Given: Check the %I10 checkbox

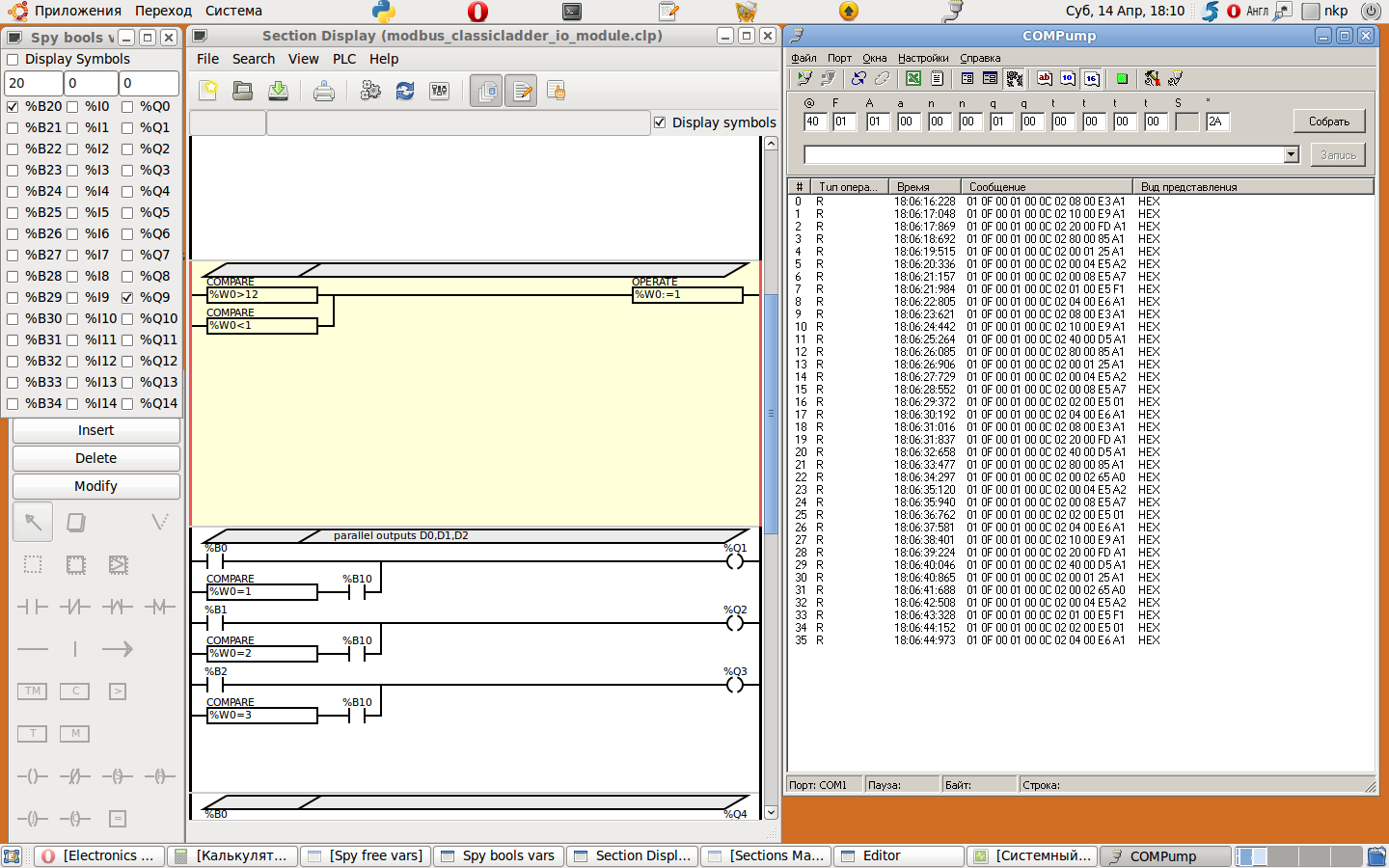Looking at the screenshot, I should (72, 318).
